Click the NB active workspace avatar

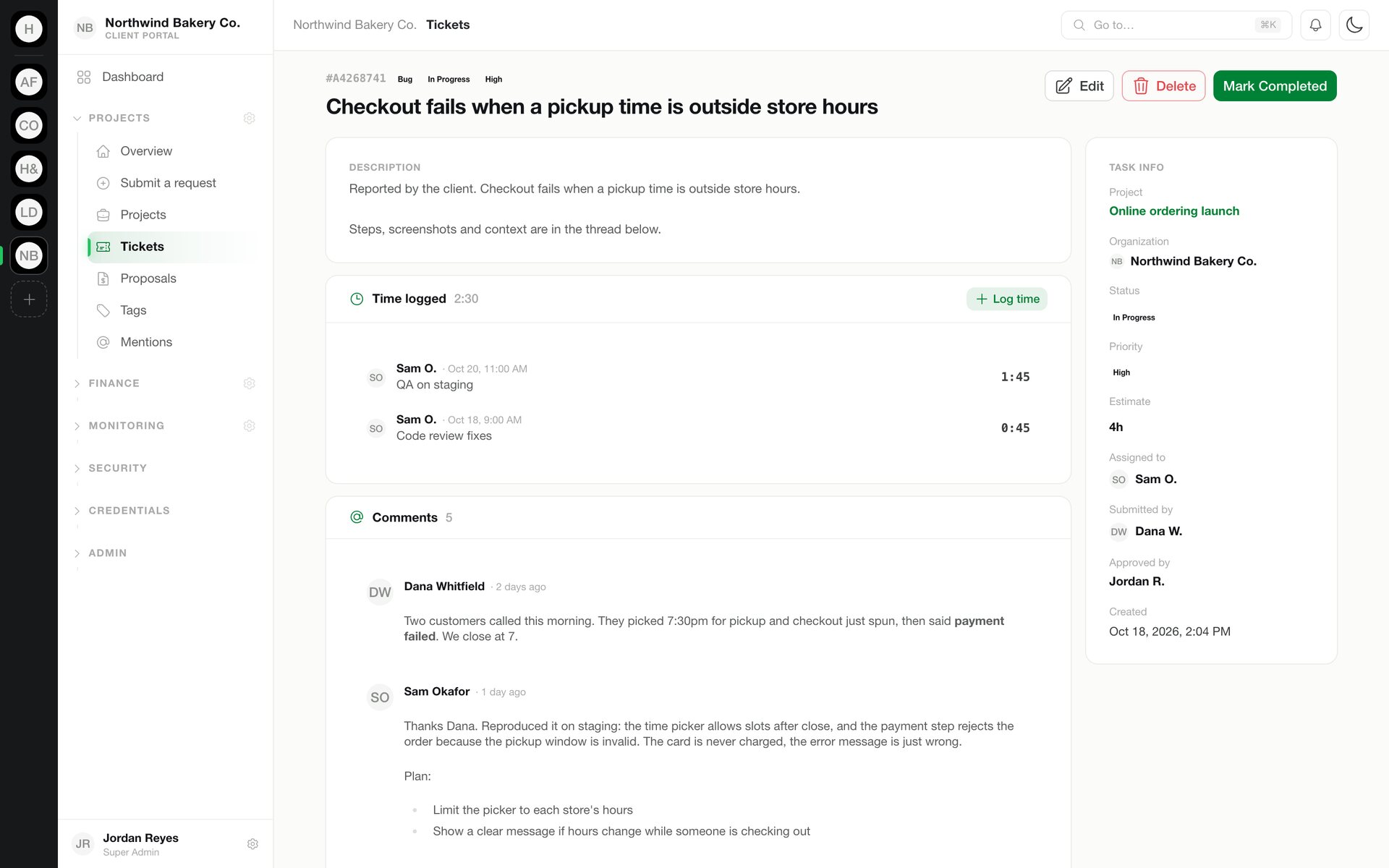click(x=29, y=255)
